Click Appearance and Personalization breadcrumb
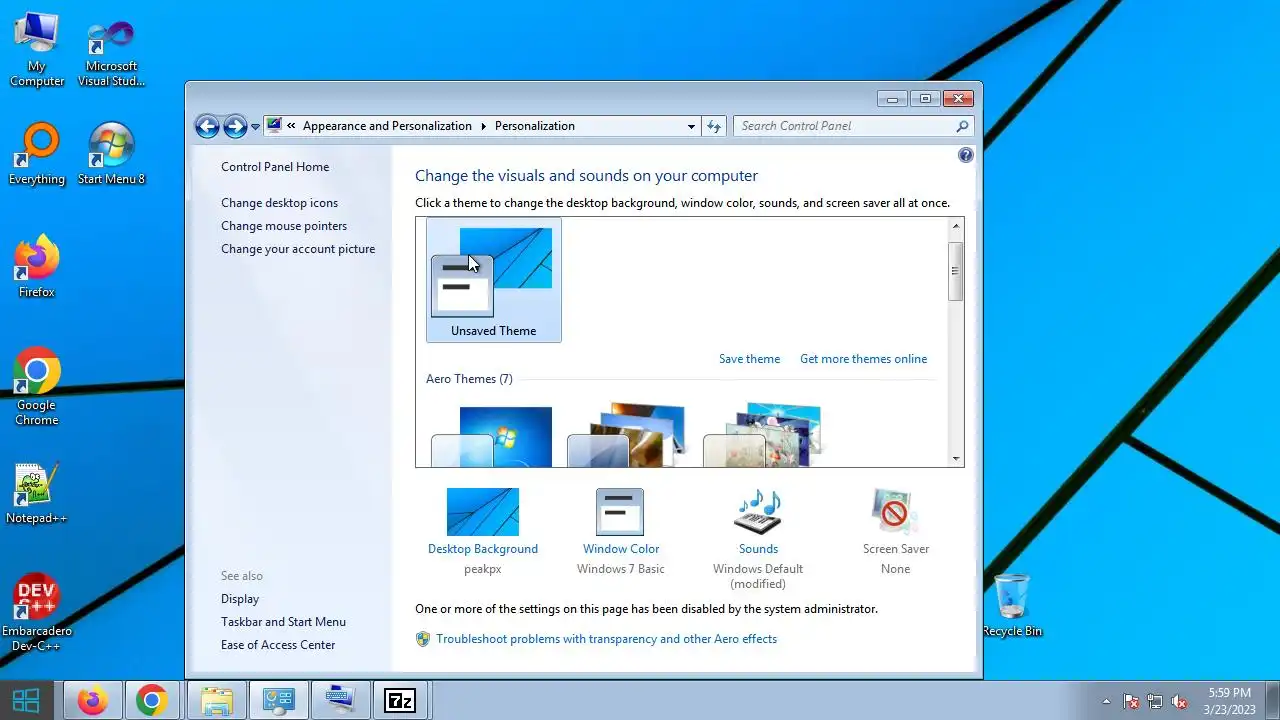The image size is (1280, 720). point(387,126)
